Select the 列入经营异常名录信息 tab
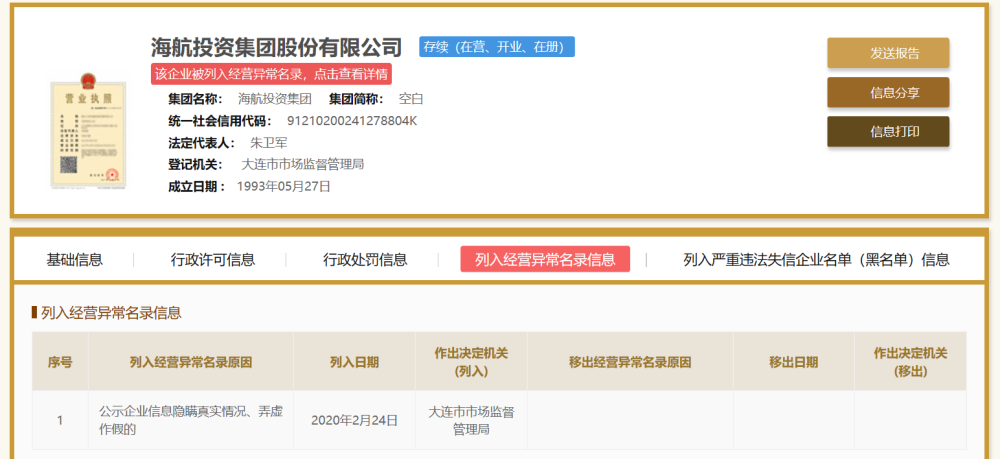Screen dimensions: 1000x459 (545, 259)
